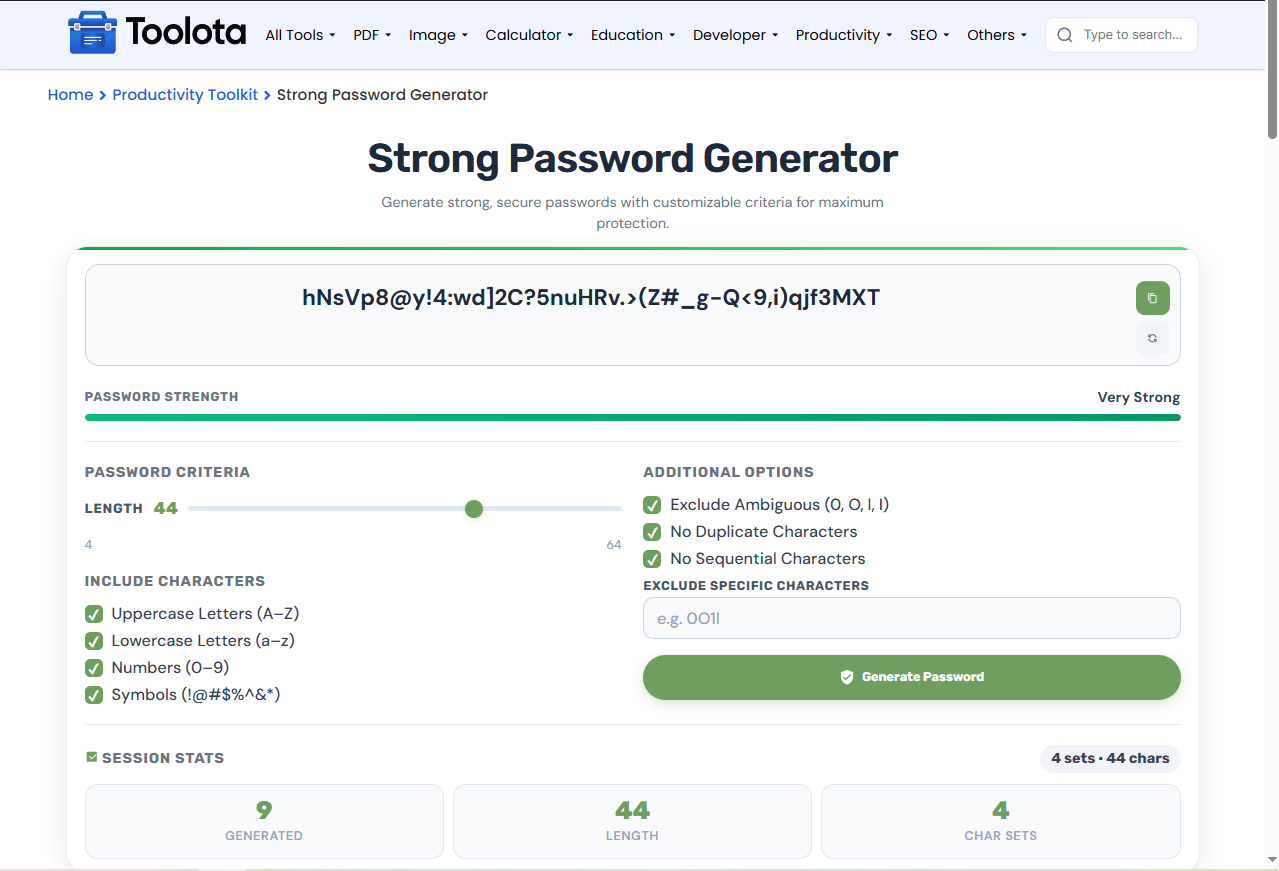Click the Length 44 stat card
This screenshot has height=871, width=1279.
click(632, 821)
